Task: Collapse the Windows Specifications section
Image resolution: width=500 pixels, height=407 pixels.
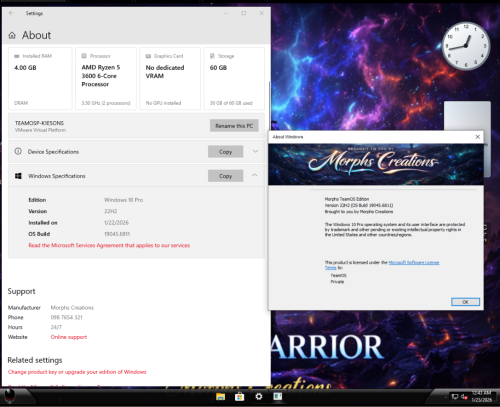Action: [255, 175]
